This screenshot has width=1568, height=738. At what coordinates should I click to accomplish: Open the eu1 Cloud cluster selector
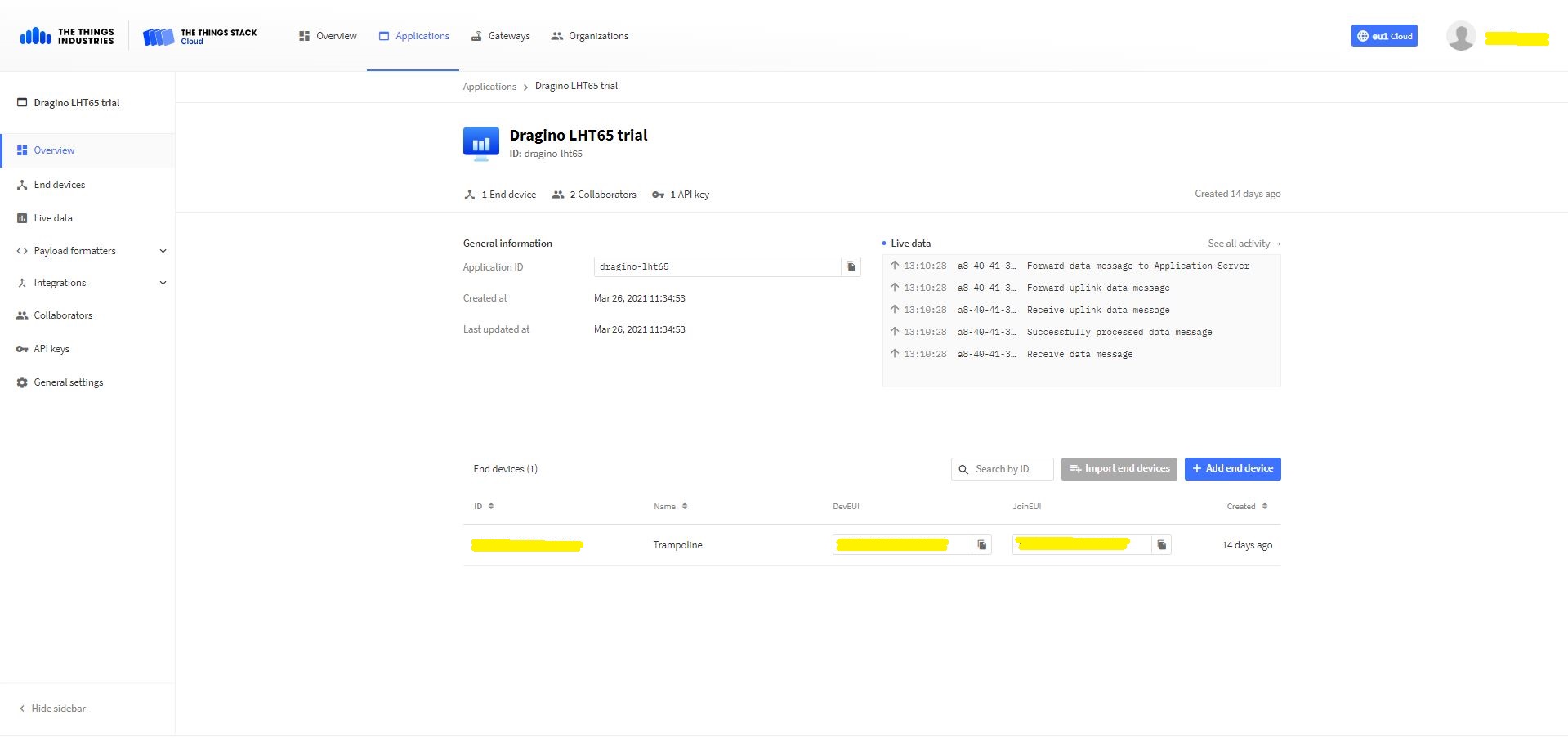click(1383, 36)
